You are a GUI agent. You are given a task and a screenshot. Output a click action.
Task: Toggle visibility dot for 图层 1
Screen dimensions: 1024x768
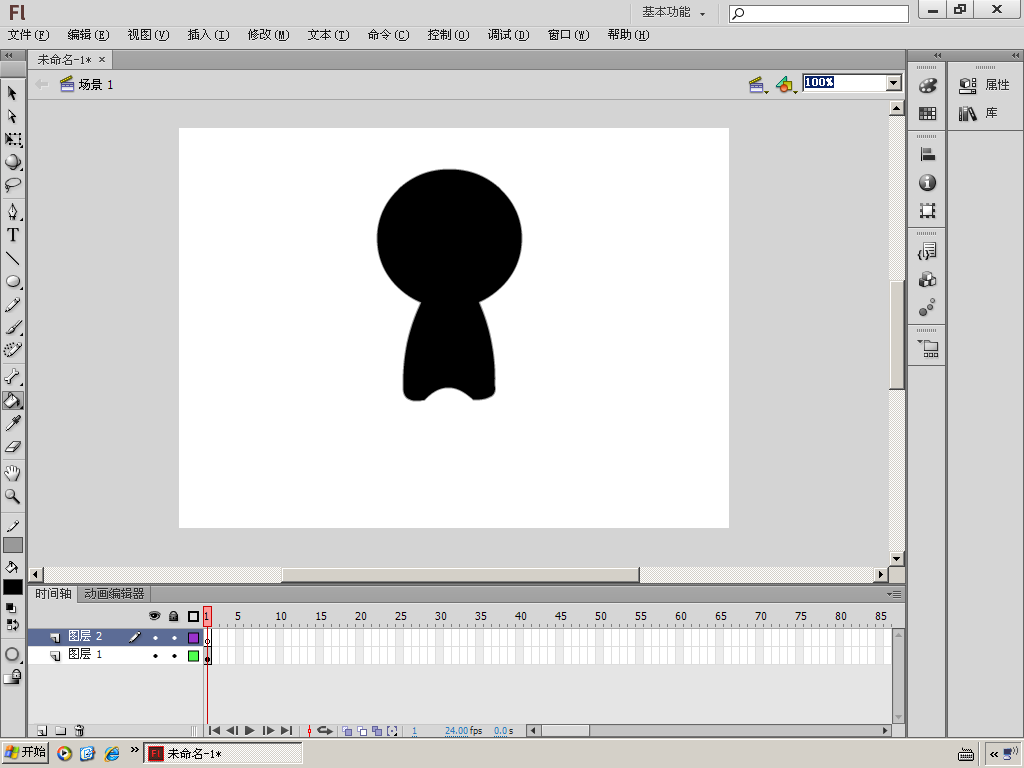tap(155, 656)
